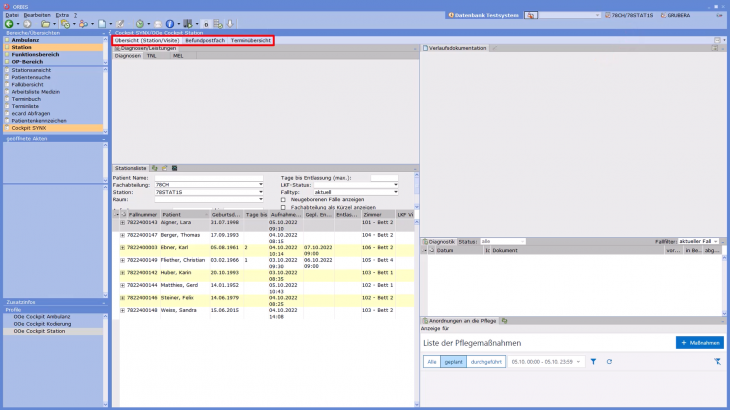Viewport: 730px width, 410px height.
Task: Clear filters icon at right of Pflegemaßnahmen
Action: click(717, 361)
